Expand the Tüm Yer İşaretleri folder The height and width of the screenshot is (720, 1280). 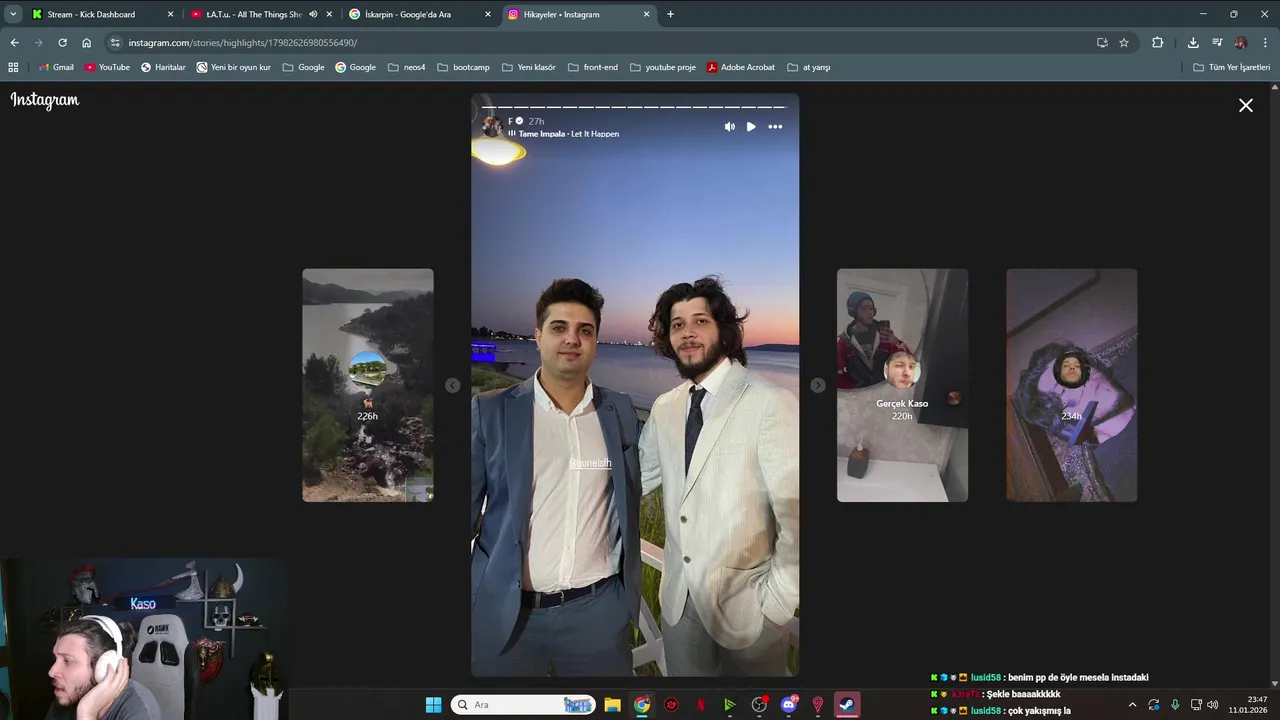(1232, 67)
